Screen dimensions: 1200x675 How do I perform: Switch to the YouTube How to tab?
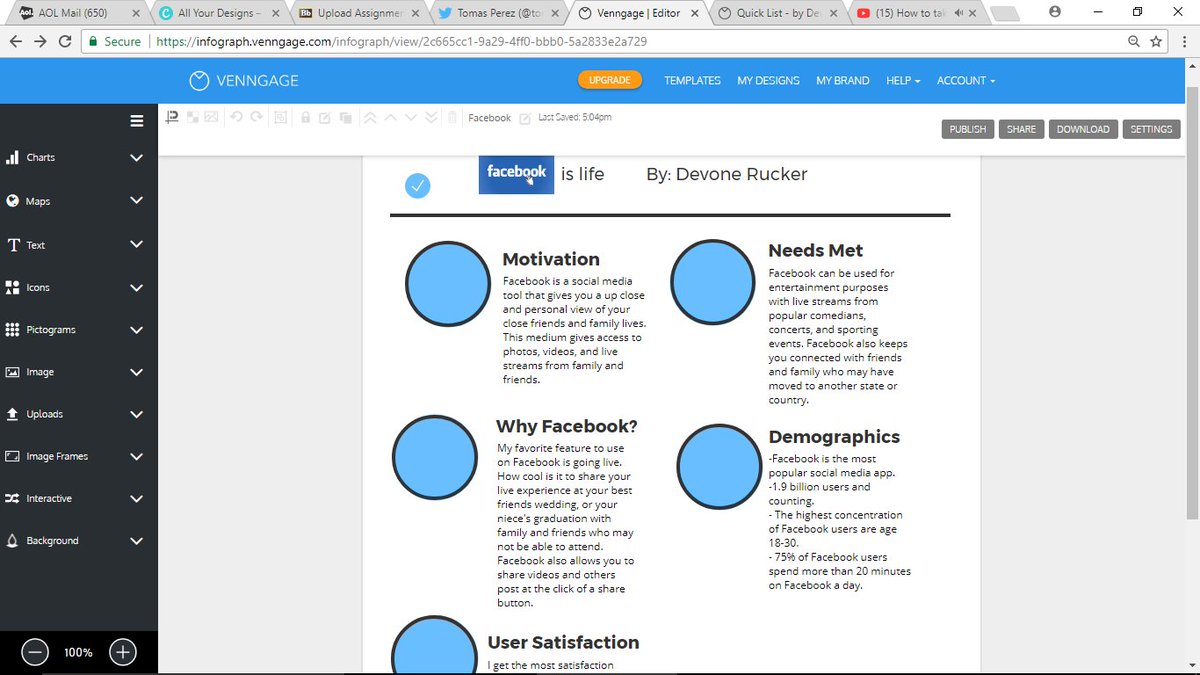pos(915,13)
